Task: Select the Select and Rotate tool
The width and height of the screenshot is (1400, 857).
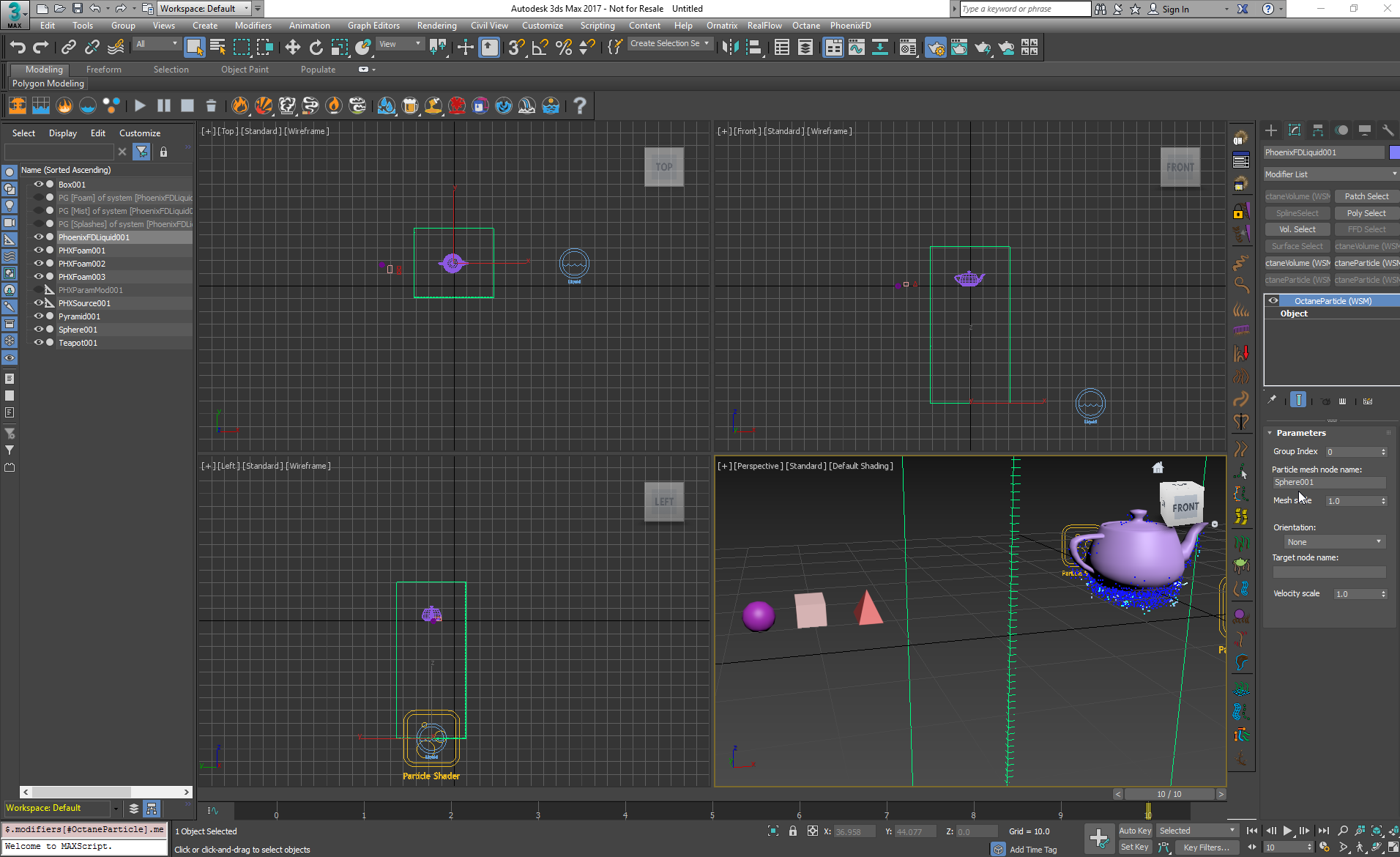Action: (x=316, y=48)
